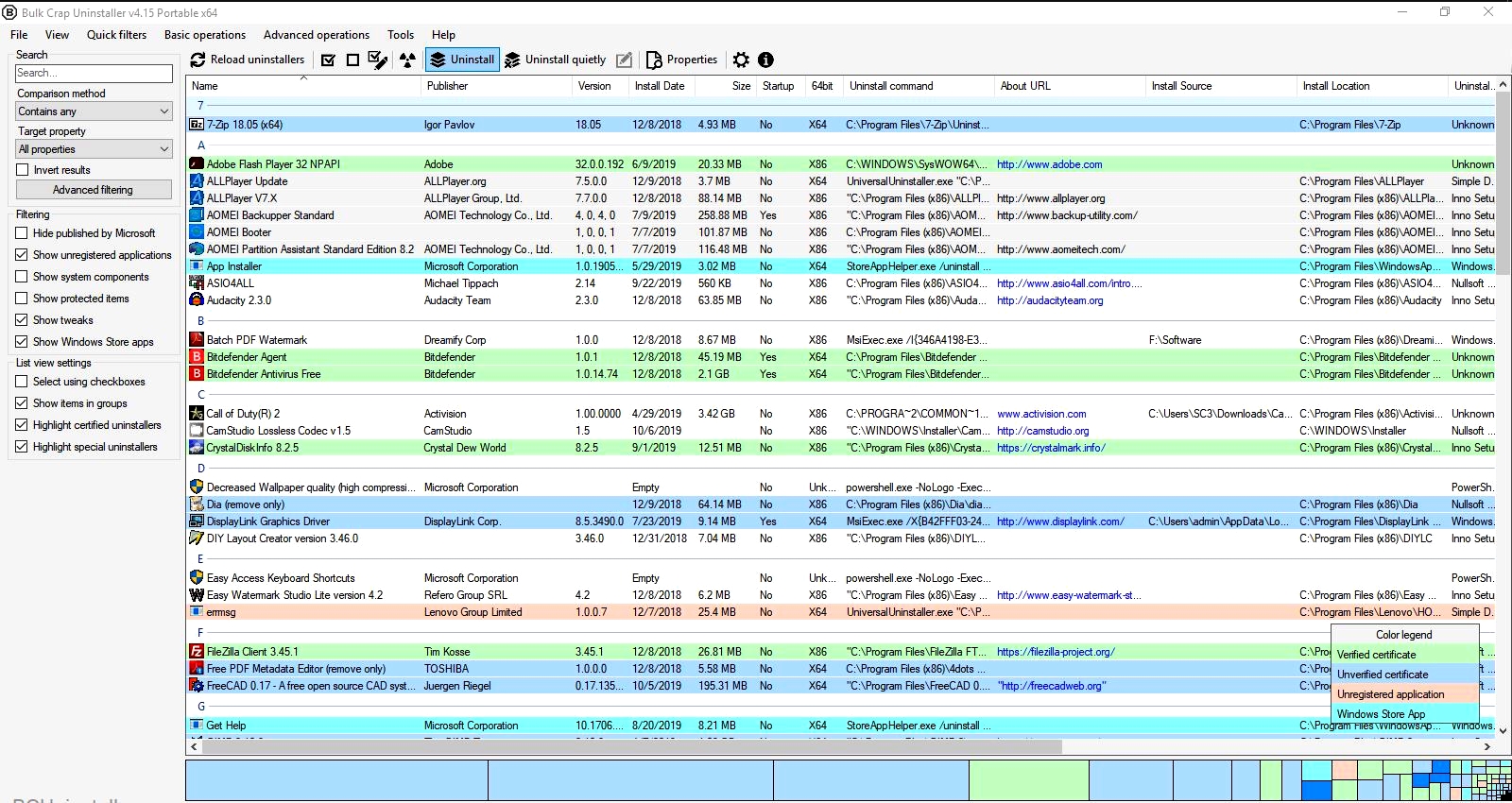Collapse the group header B
This screenshot has width=1512, height=803.
201,321
